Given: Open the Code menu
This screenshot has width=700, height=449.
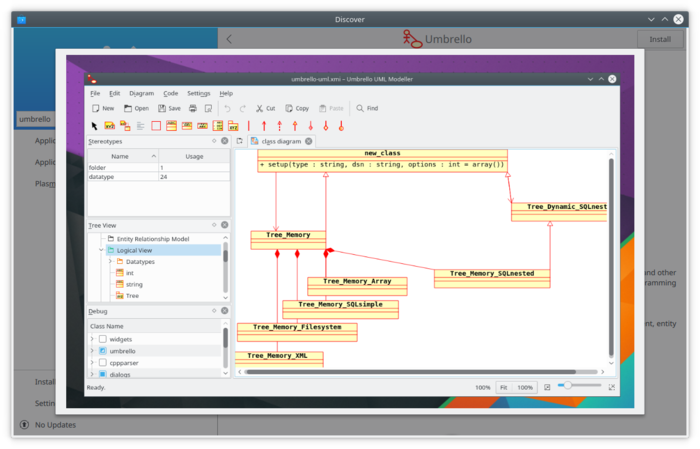Looking at the screenshot, I should coord(171,93).
